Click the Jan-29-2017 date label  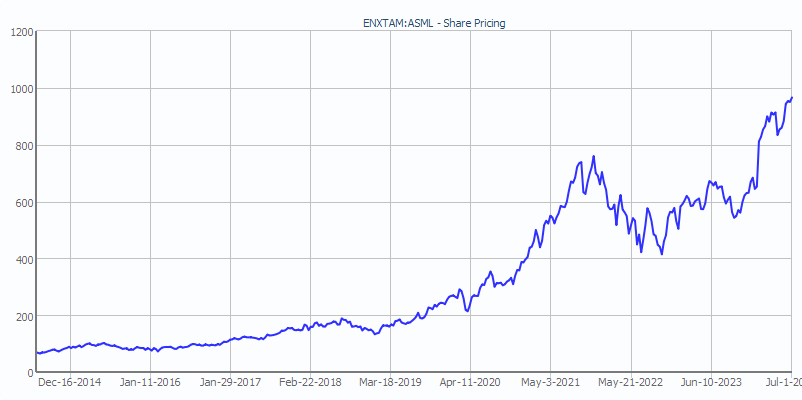coord(230,382)
